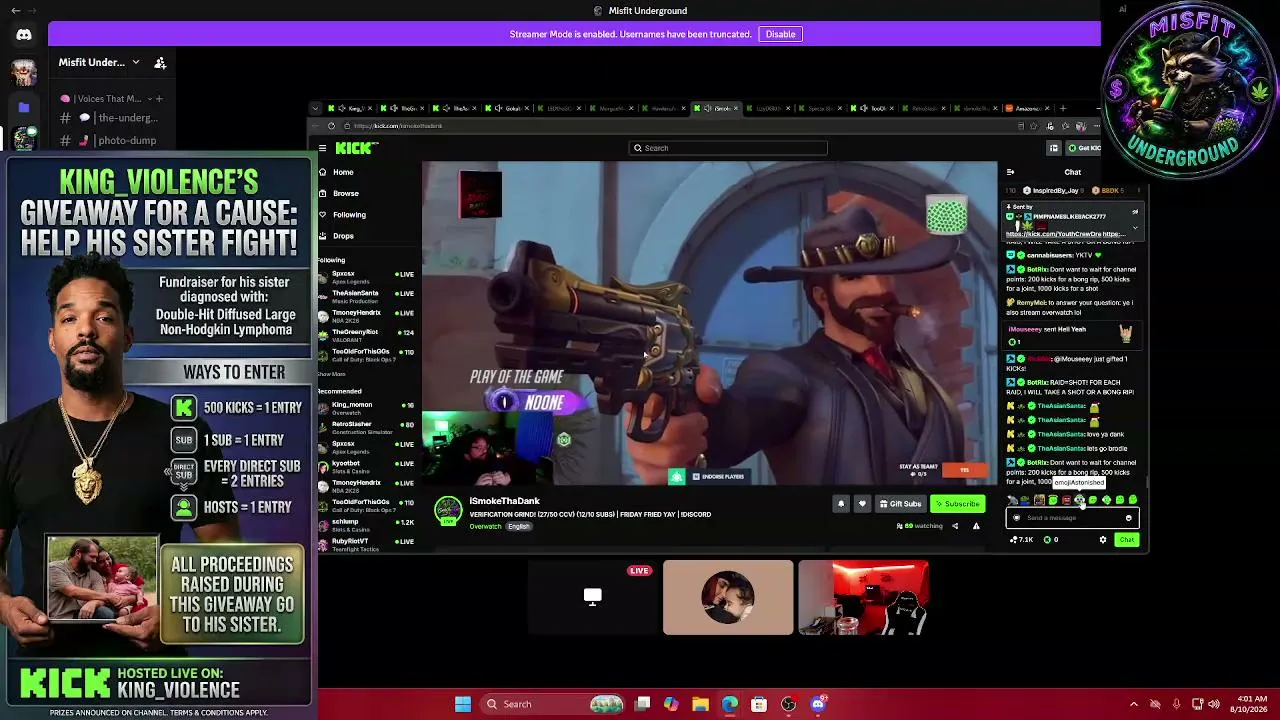Viewport: 1280px width, 720px height.
Task: Click the LIVE webcam participant tile
Action: (593, 598)
